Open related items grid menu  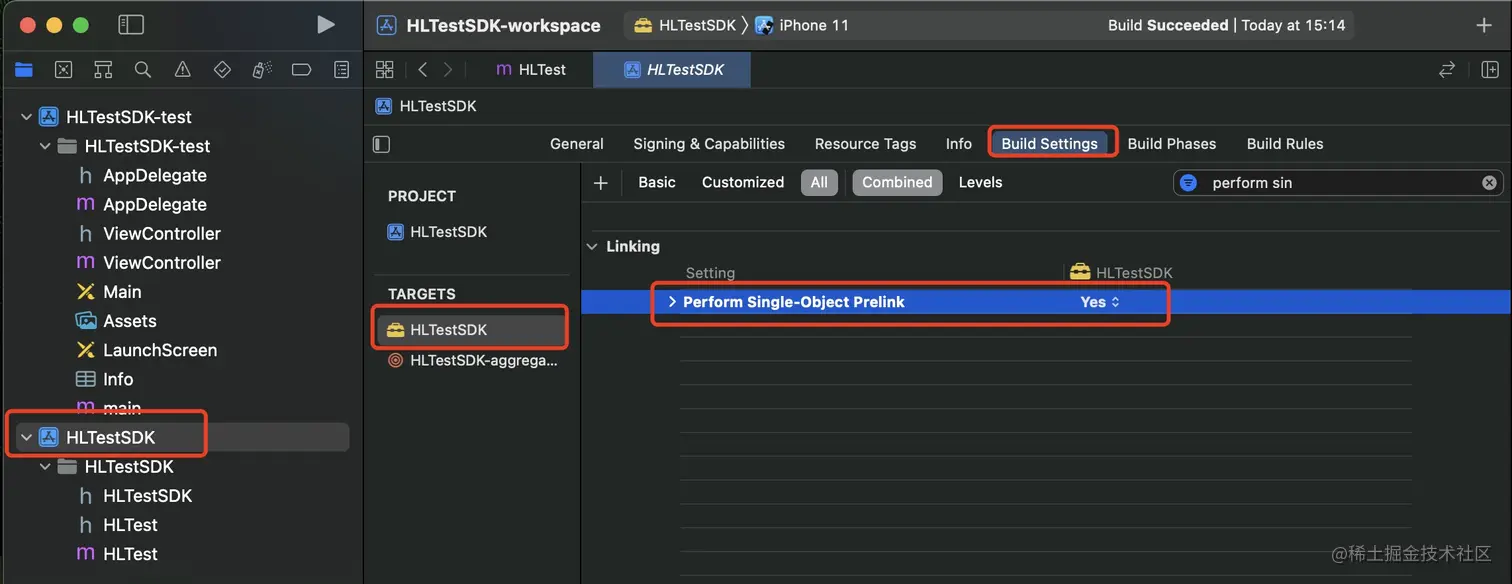384,69
